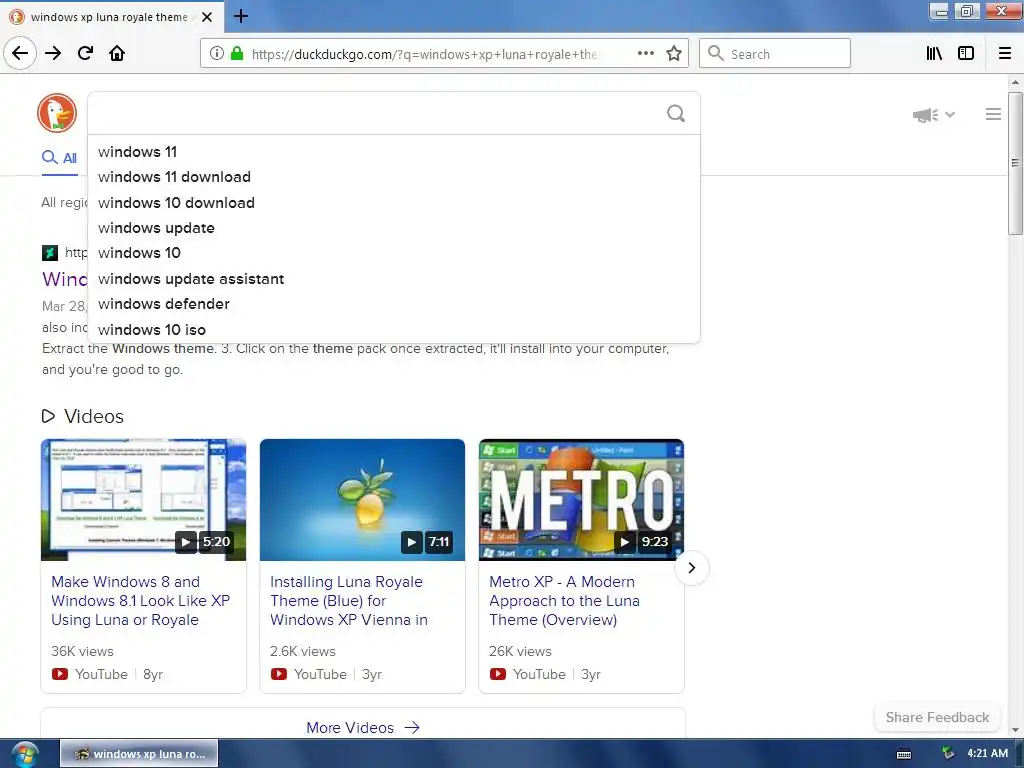The image size is (1024, 768).
Task: Choose suggestion "windows defender"
Action: [394, 304]
